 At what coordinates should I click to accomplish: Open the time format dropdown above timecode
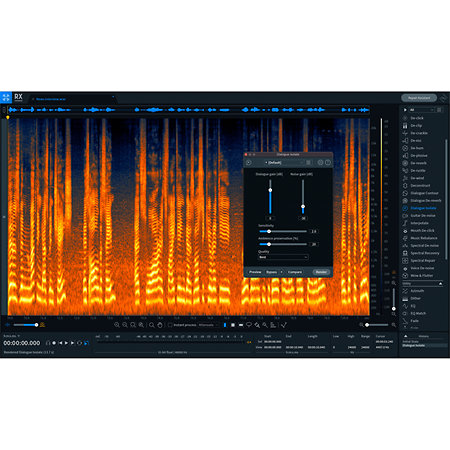click(x=12, y=336)
